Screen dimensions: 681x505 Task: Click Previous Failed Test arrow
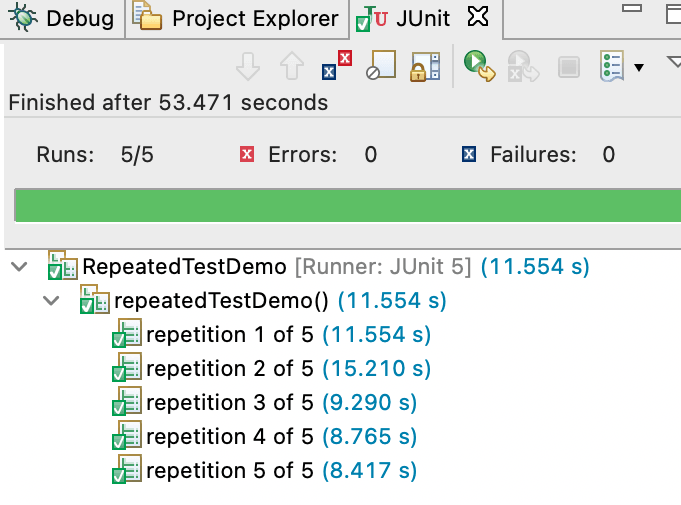[291, 66]
